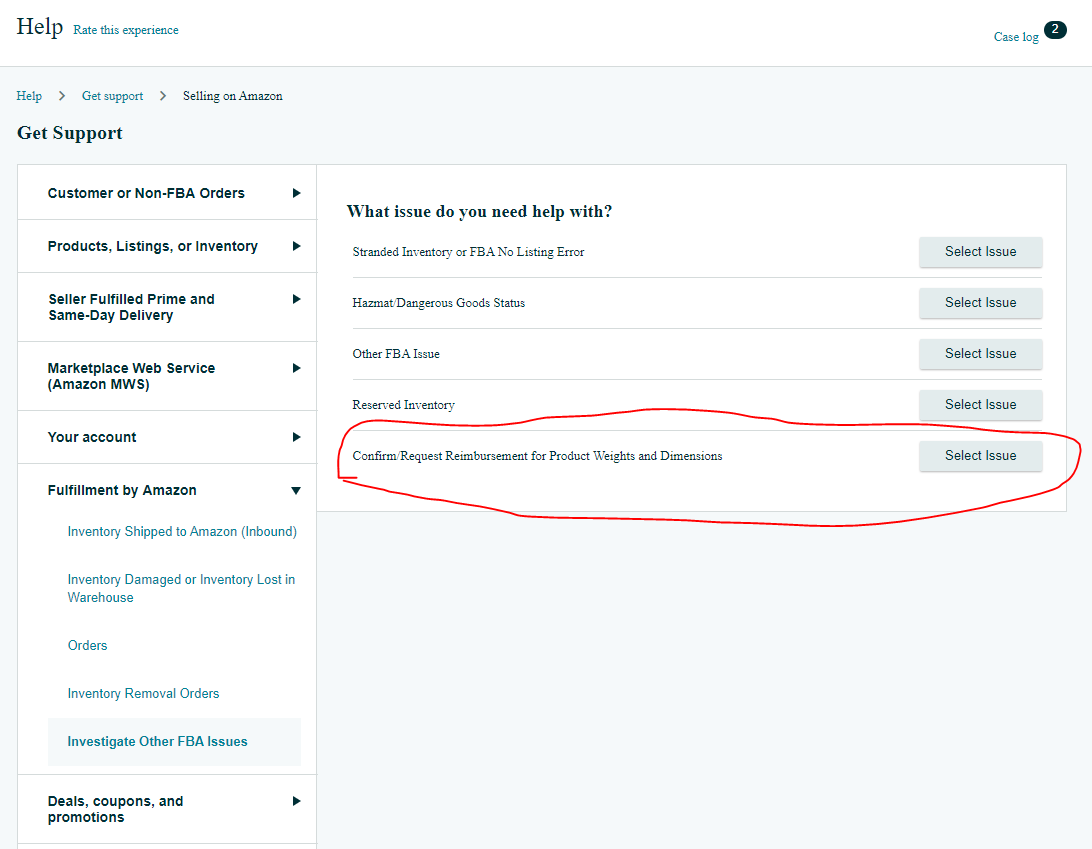
Task: Expand Seller Fulfilled Prime arrow
Action: click(x=296, y=299)
